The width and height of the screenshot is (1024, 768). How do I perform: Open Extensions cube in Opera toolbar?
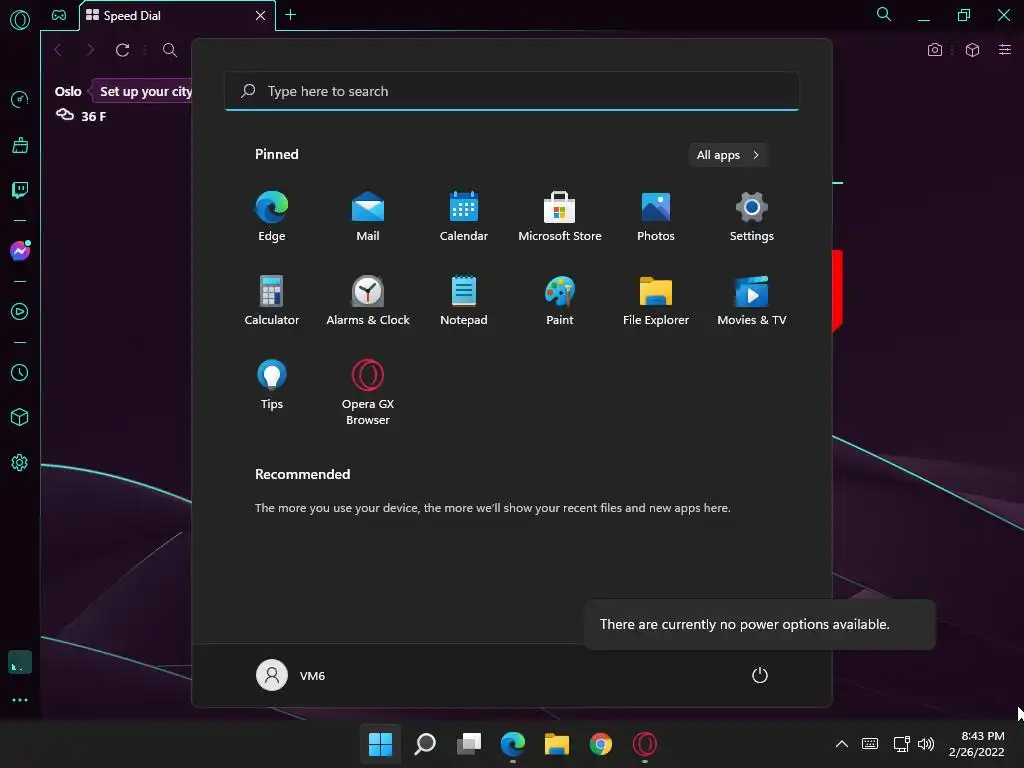click(972, 50)
